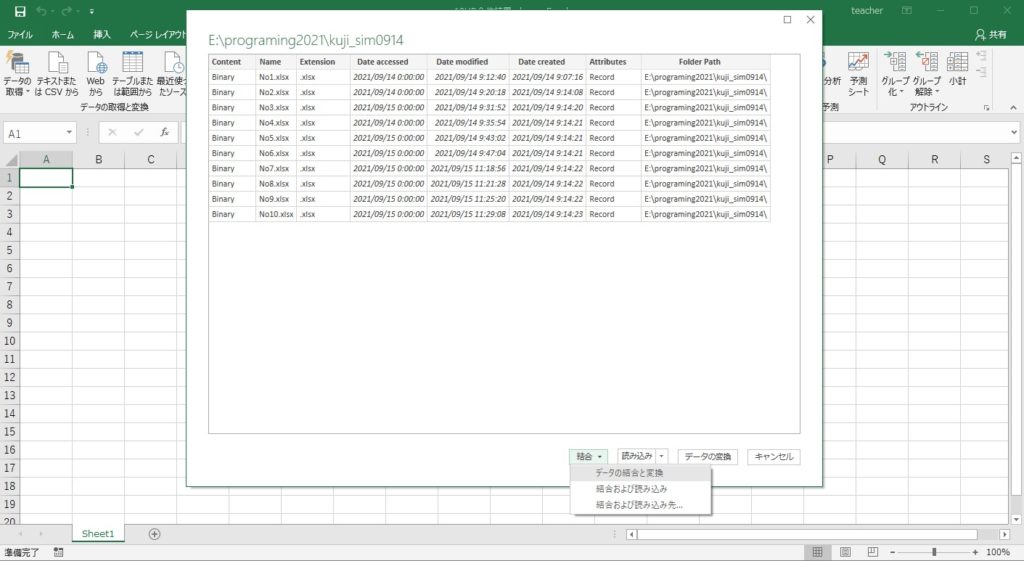Click the No10.xlsx file name cell
Viewport: 1024px width, 561px height.
(276, 214)
